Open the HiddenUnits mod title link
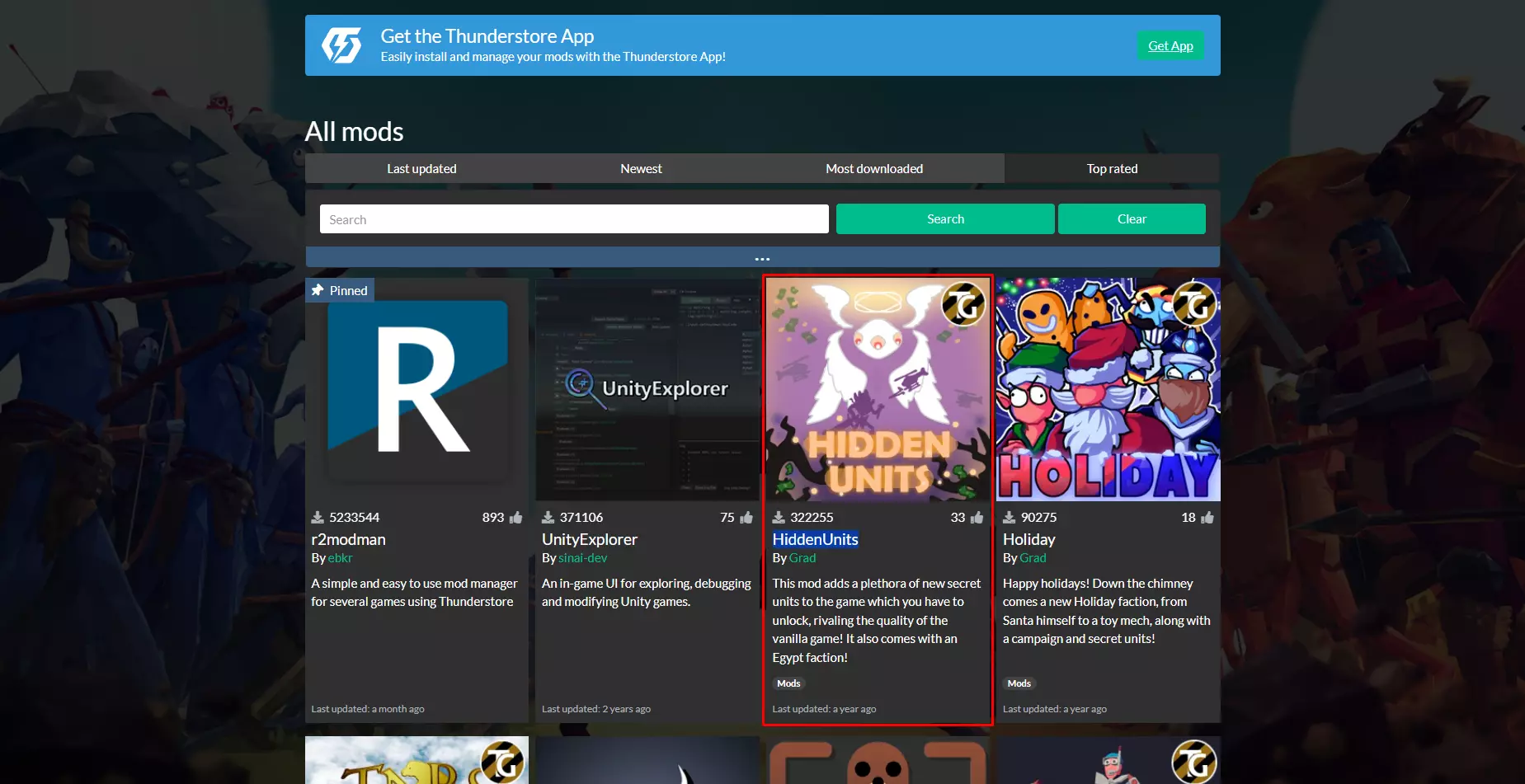This screenshot has width=1525, height=784. 816,539
